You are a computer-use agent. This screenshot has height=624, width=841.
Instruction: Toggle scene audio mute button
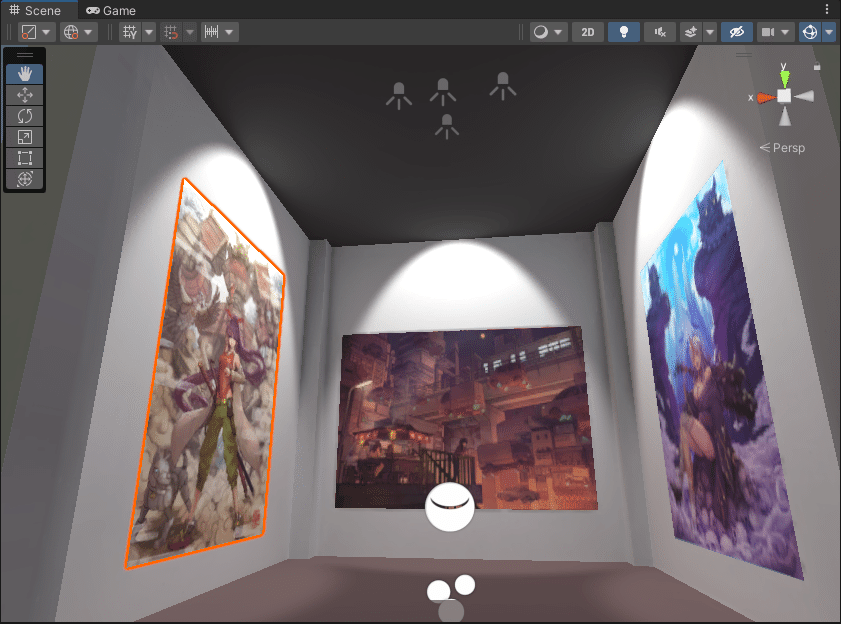tap(660, 32)
